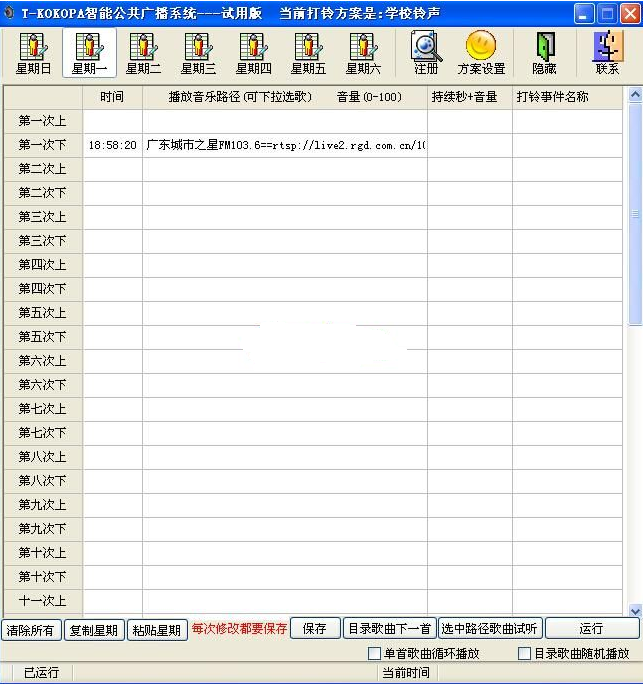The width and height of the screenshot is (644, 684).
Task: Open the 星期三 (Wednesday) schedule icon
Action: click(198, 52)
